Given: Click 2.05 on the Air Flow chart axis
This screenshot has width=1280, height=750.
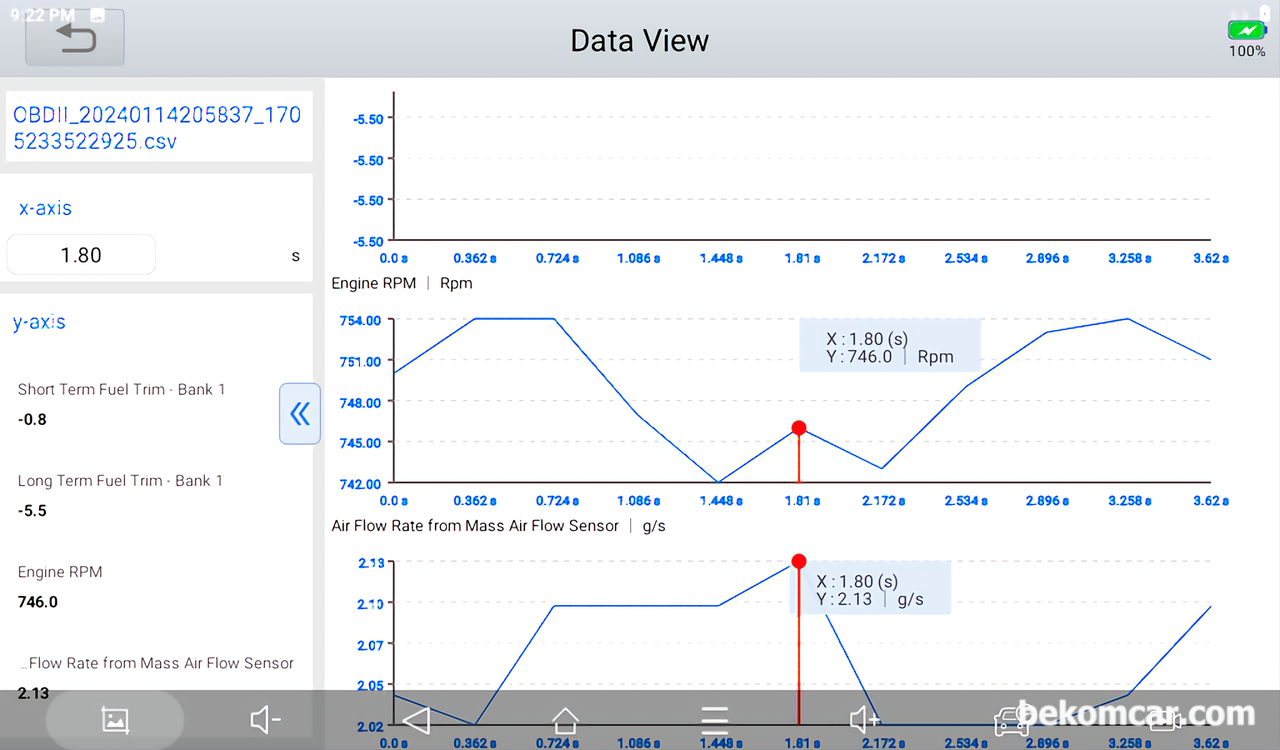Looking at the screenshot, I should (x=370, y=685).
